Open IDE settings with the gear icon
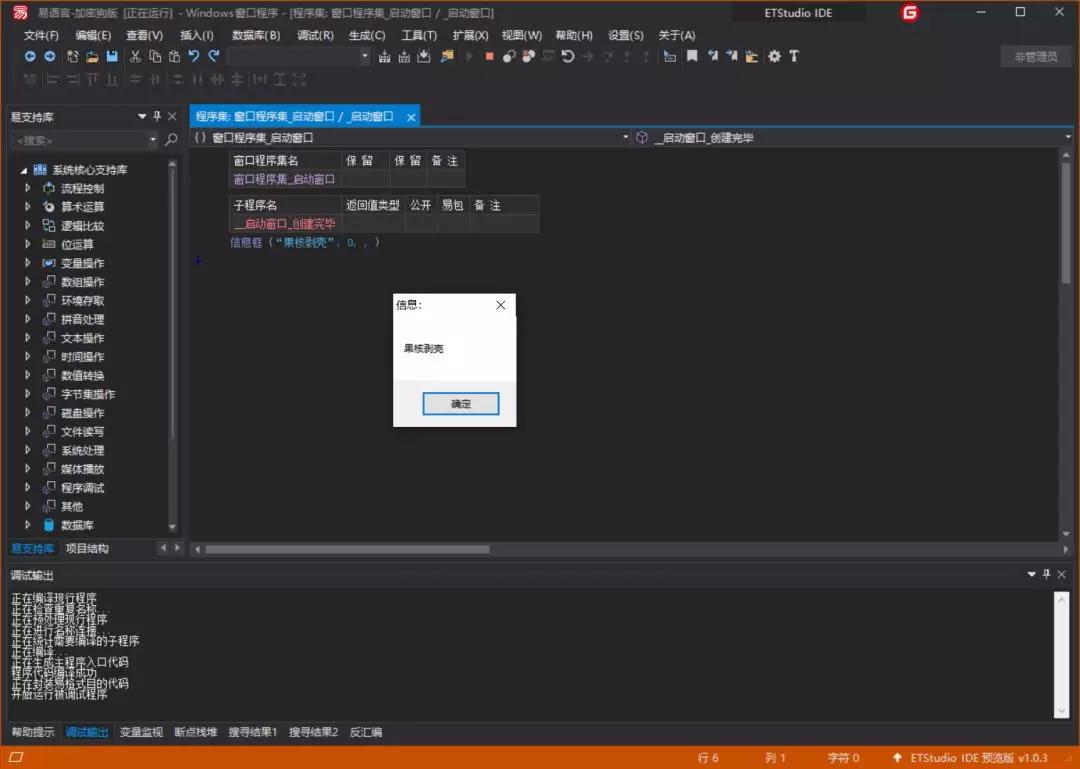Viewport: 1080px width, 769px height. coord(775,57)
